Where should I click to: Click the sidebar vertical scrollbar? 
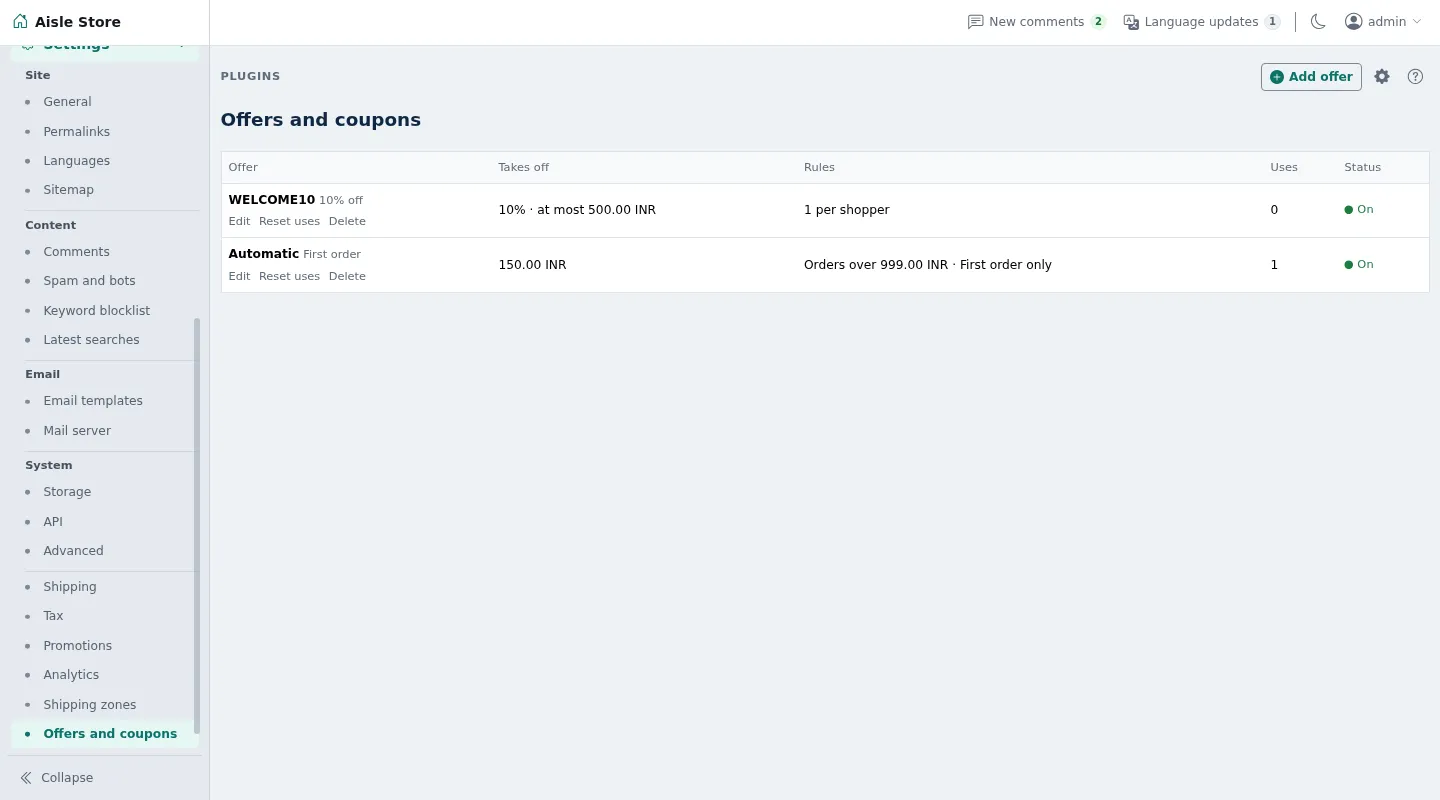tap(197, 526)
